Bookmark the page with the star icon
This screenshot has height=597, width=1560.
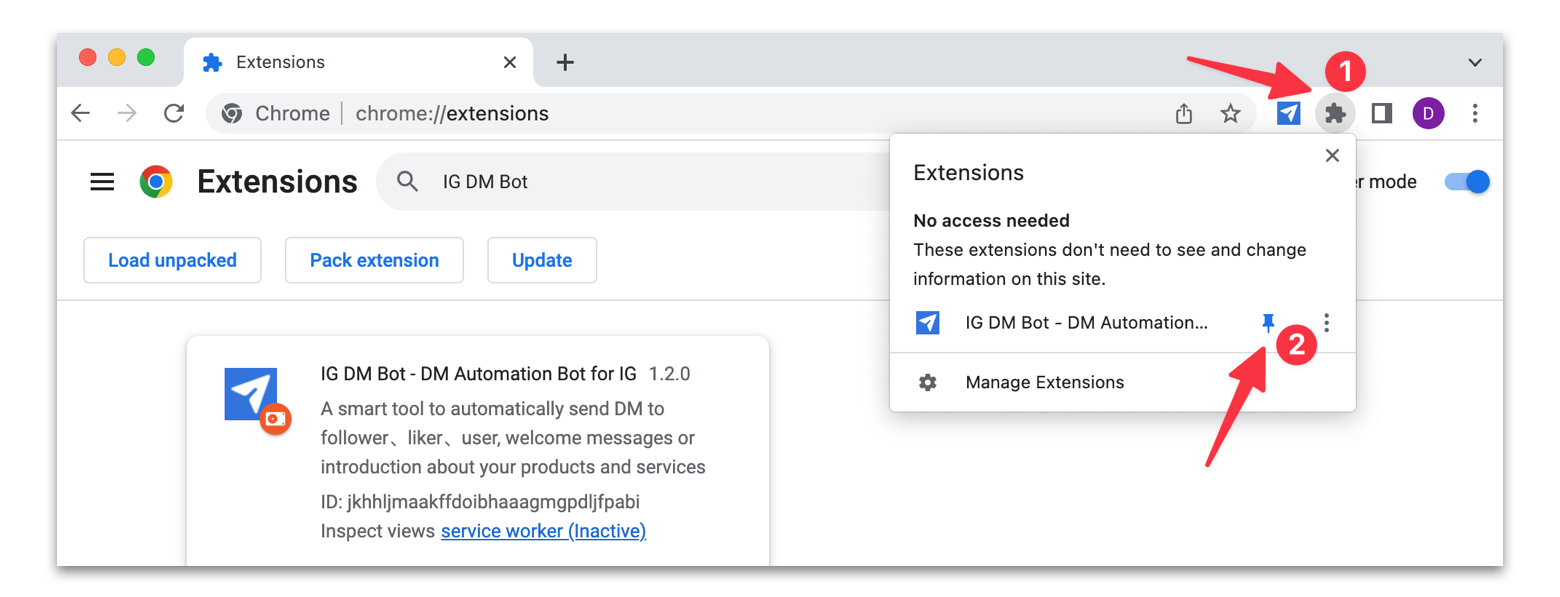(x=1231, y=113)
